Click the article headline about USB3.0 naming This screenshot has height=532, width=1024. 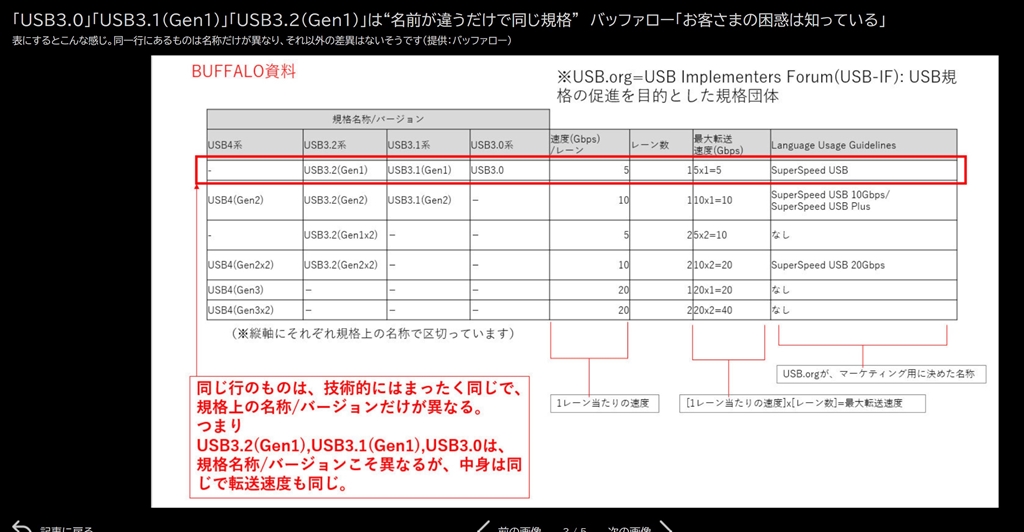coord(449,20)
